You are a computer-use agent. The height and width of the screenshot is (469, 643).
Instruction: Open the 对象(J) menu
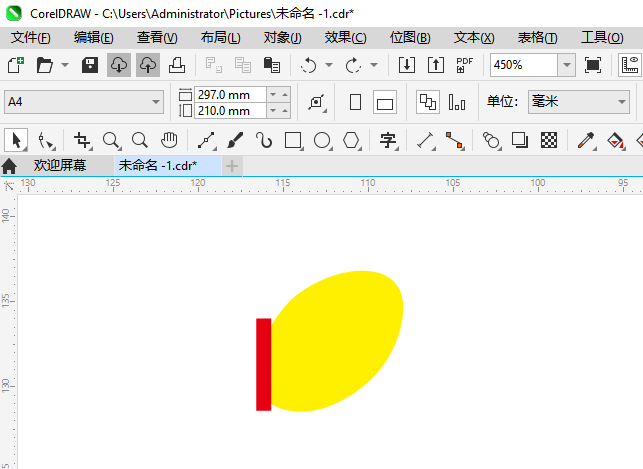point(283,38)
